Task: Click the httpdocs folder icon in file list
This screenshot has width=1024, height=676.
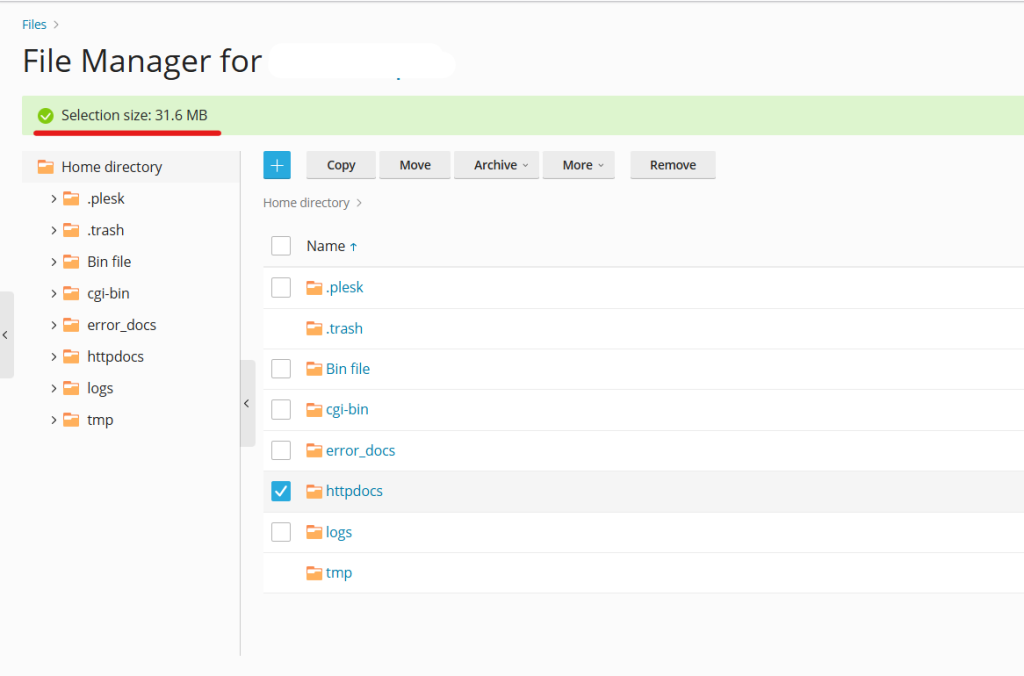Action: [x=314, y=491]
